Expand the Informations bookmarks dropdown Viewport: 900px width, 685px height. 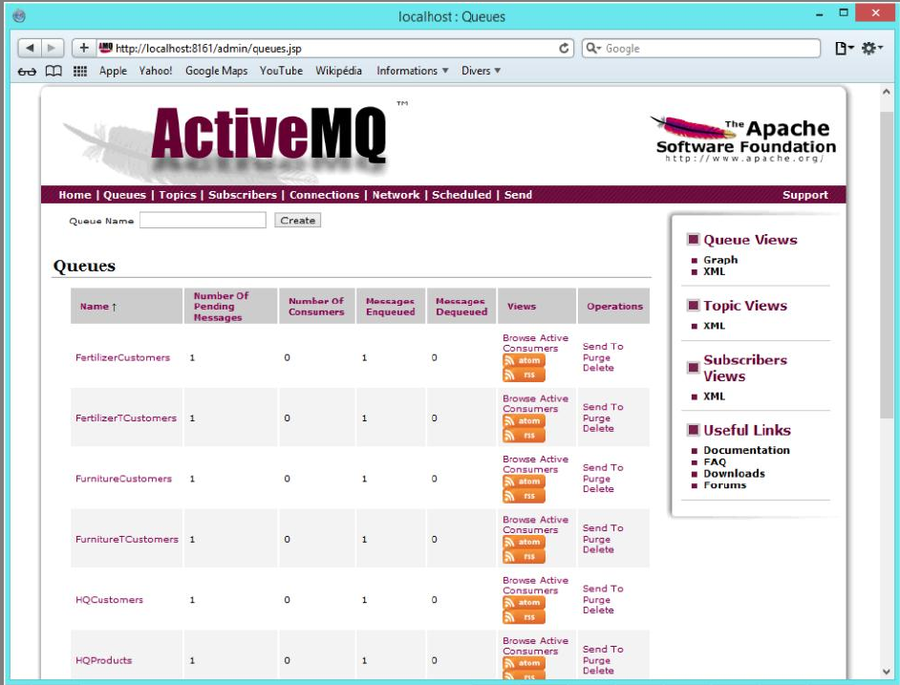[x=412, y=71]
